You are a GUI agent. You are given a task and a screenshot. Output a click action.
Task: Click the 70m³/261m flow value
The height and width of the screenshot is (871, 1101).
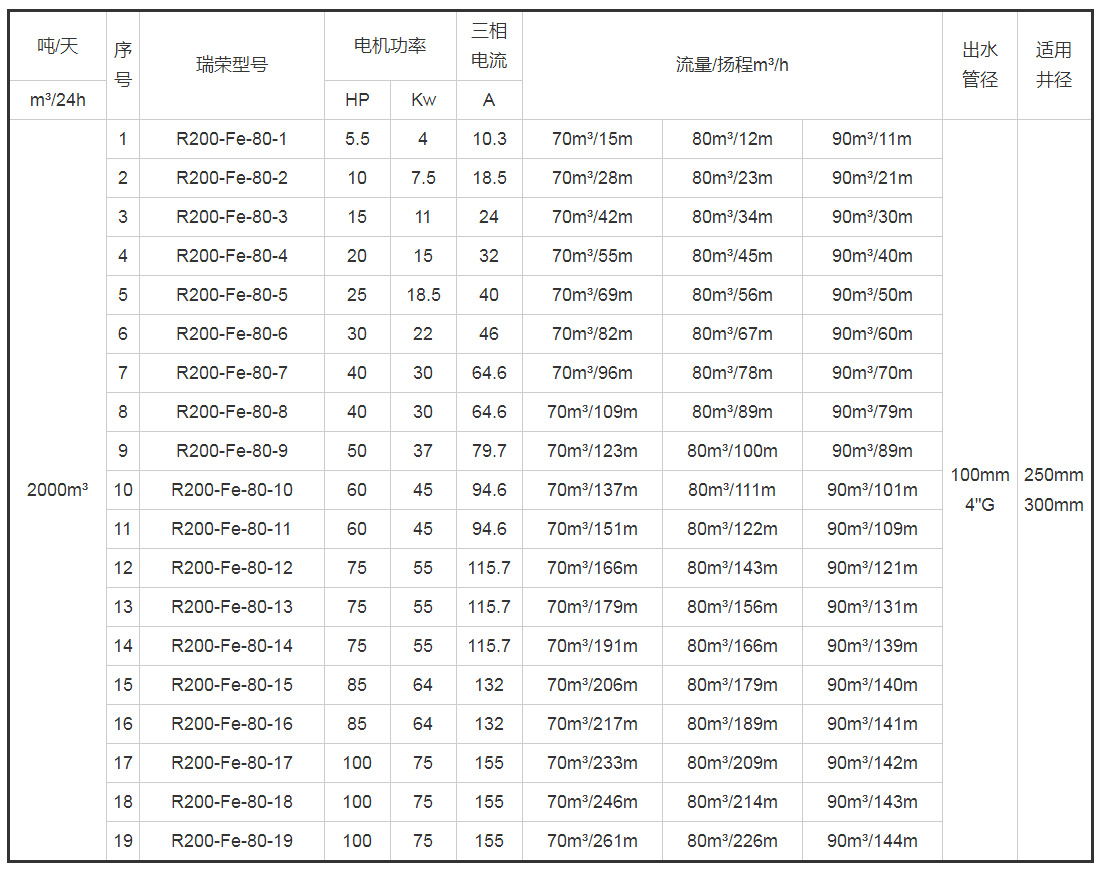592,841
